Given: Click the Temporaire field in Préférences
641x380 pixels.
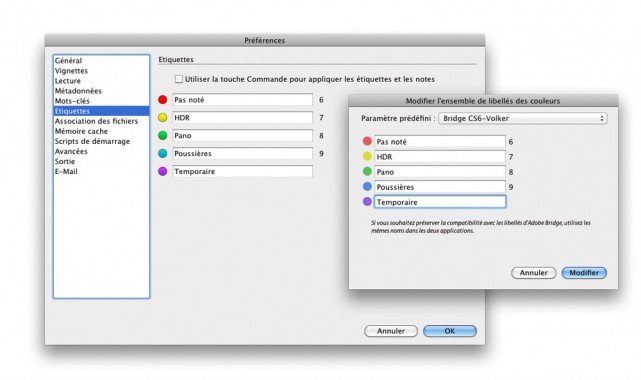Looking at the screenshot, I should click(x=242, y=172).
